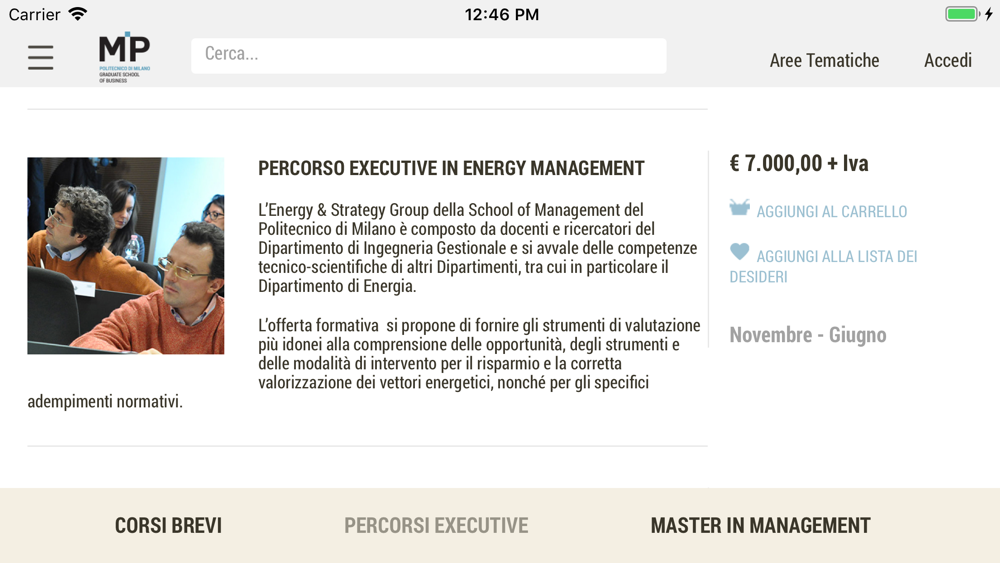
Task: Tap the 12:46 PM status clock
Action: (x=502, y=14)
